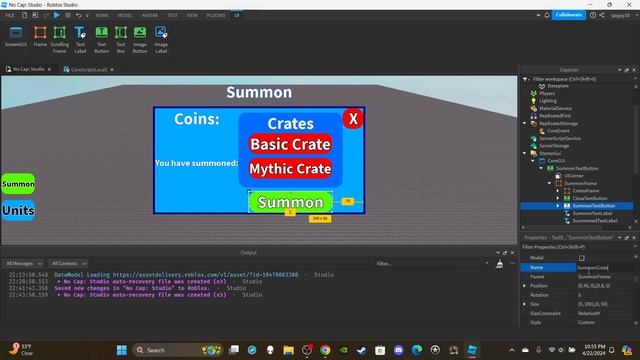Viewport: 640px width, 360px height.
Task: Insert an Image Button element
Action: [140, 39]
